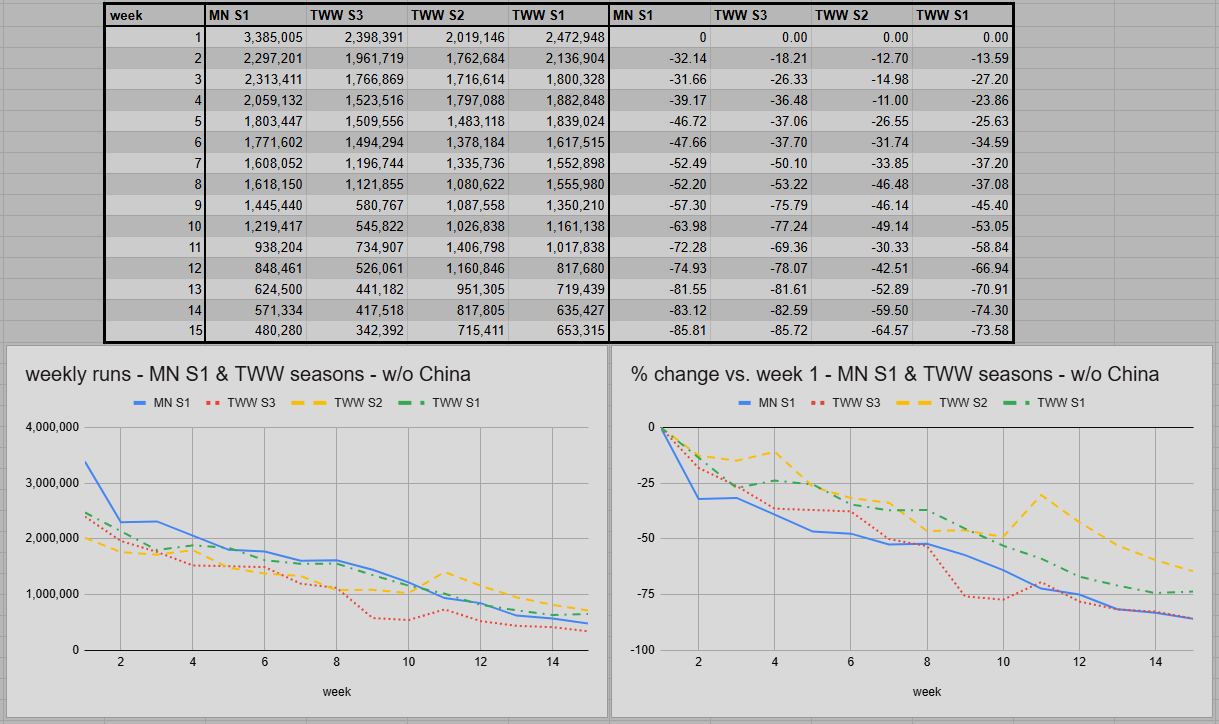Select the first 'TWW S3' column header
This screenshot has height=724, width=1219.
[357, 16]
